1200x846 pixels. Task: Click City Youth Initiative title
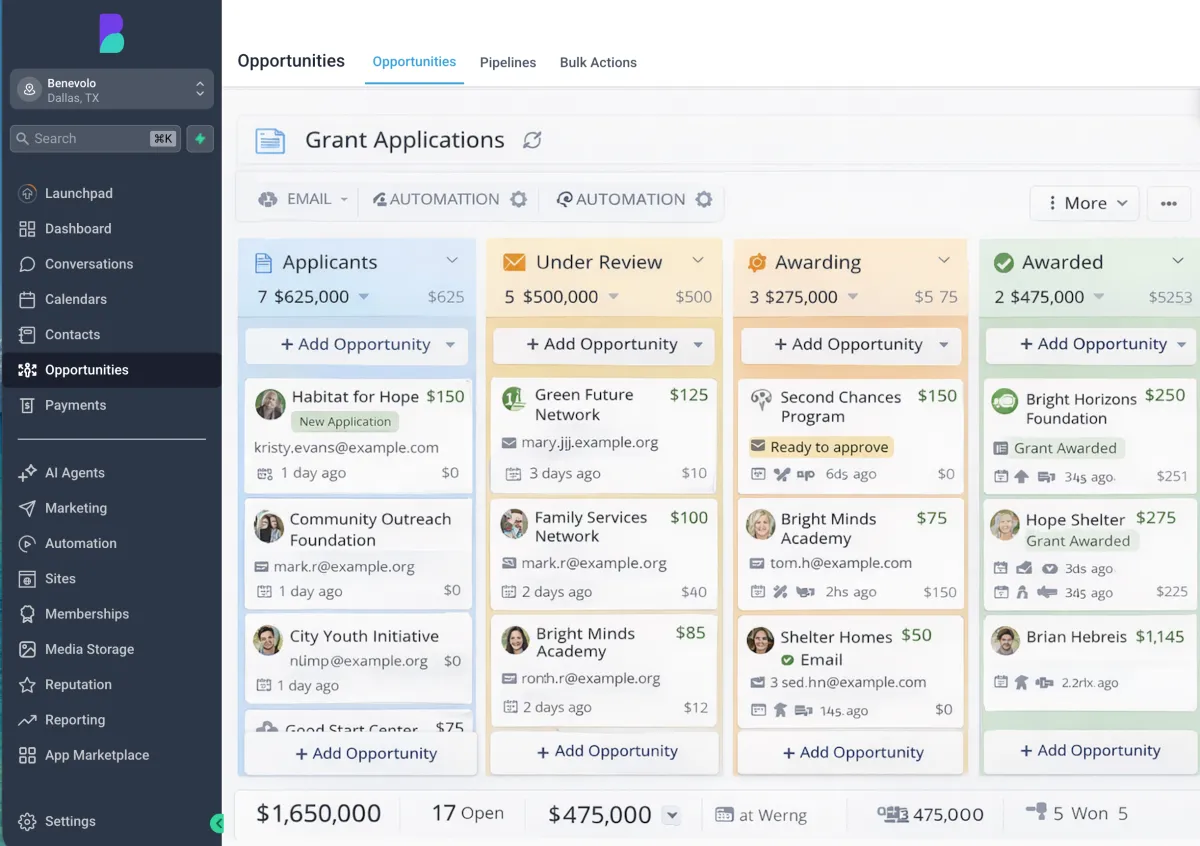pyautogui.click(x=364, y=636)
